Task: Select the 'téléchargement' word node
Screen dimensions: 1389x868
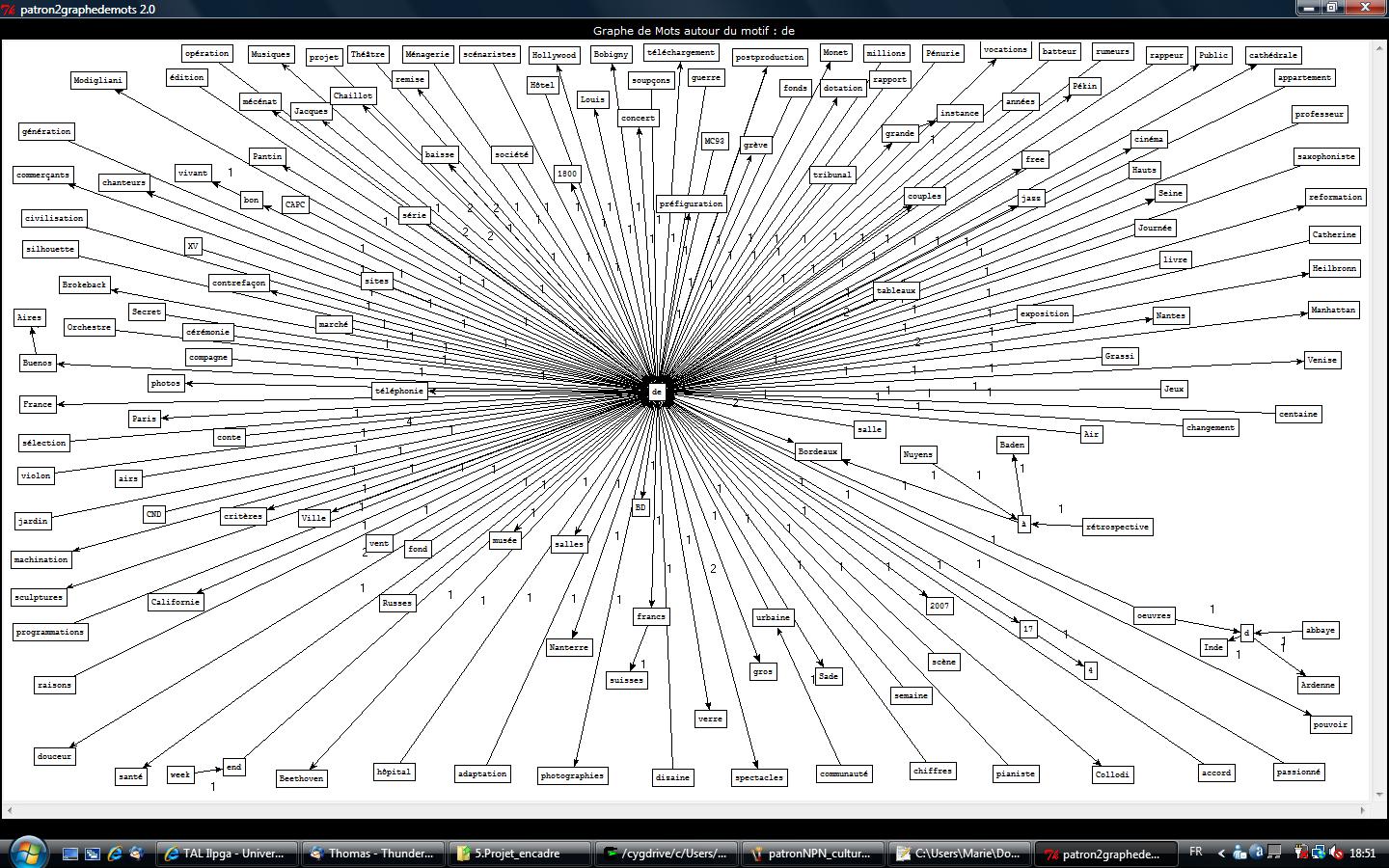Action: click(681, 53)
